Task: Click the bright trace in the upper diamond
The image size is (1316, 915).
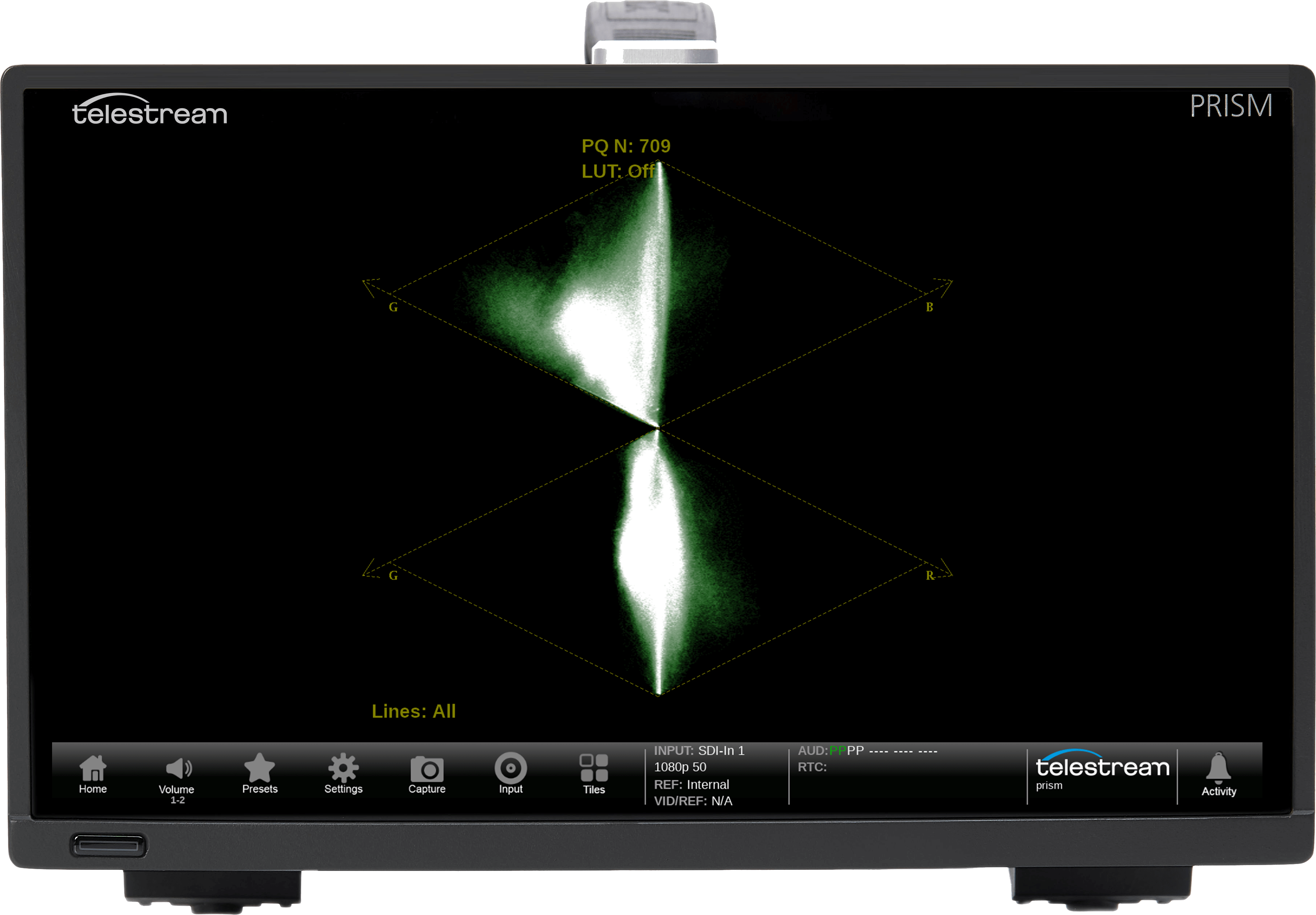Action: point(607,332)
